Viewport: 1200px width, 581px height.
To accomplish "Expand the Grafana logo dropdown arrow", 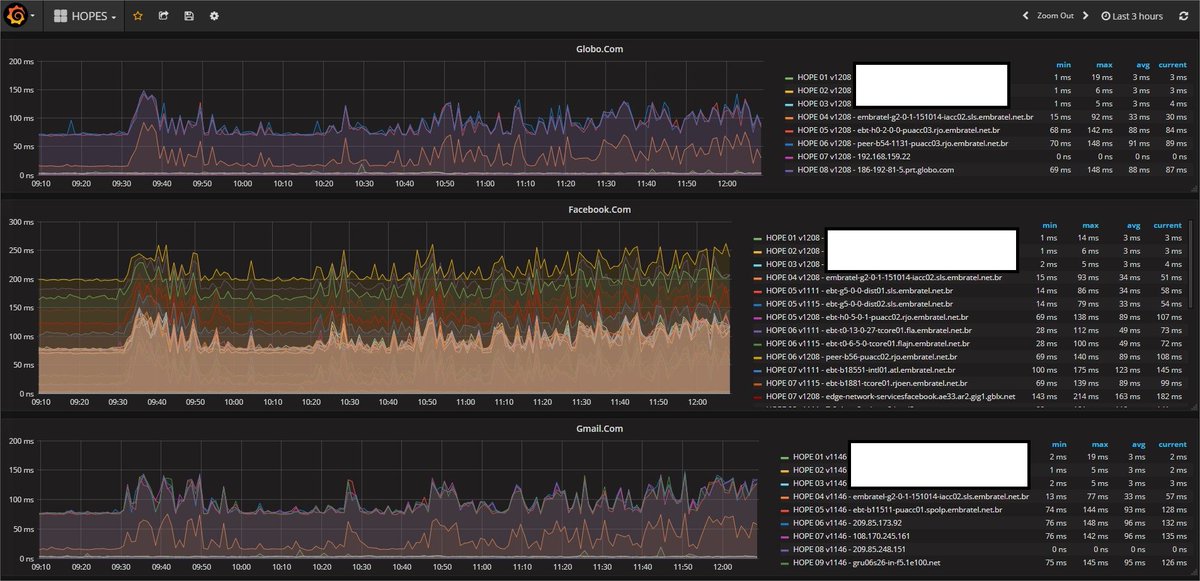I will point(35,15).
